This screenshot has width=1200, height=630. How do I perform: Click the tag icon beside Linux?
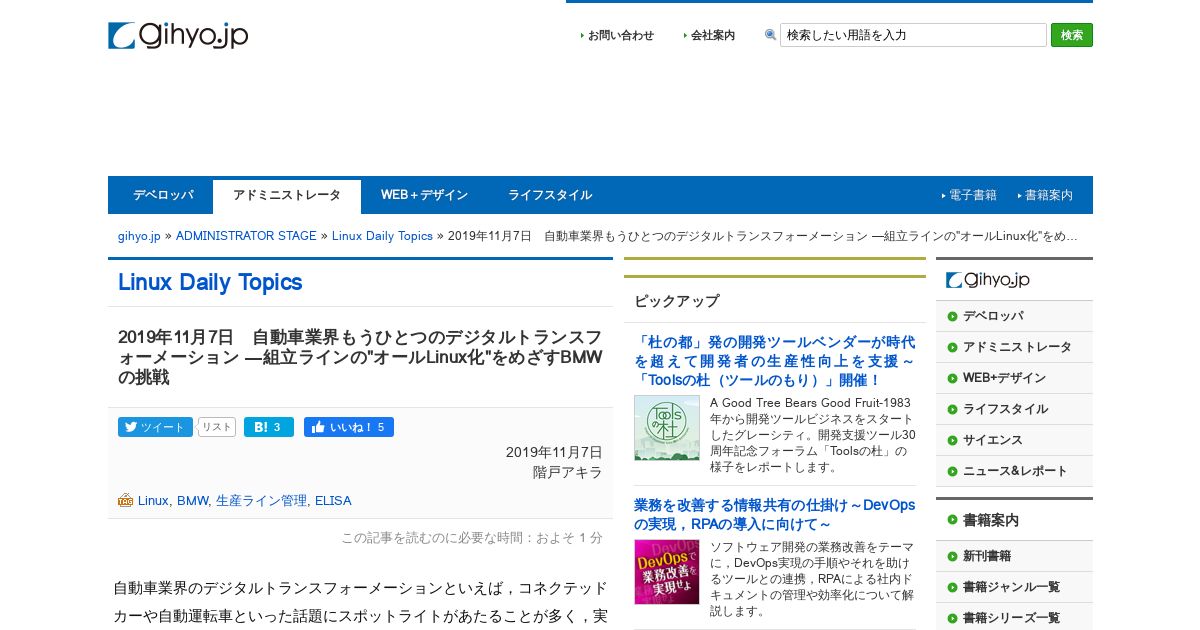(x=125, y=500)
